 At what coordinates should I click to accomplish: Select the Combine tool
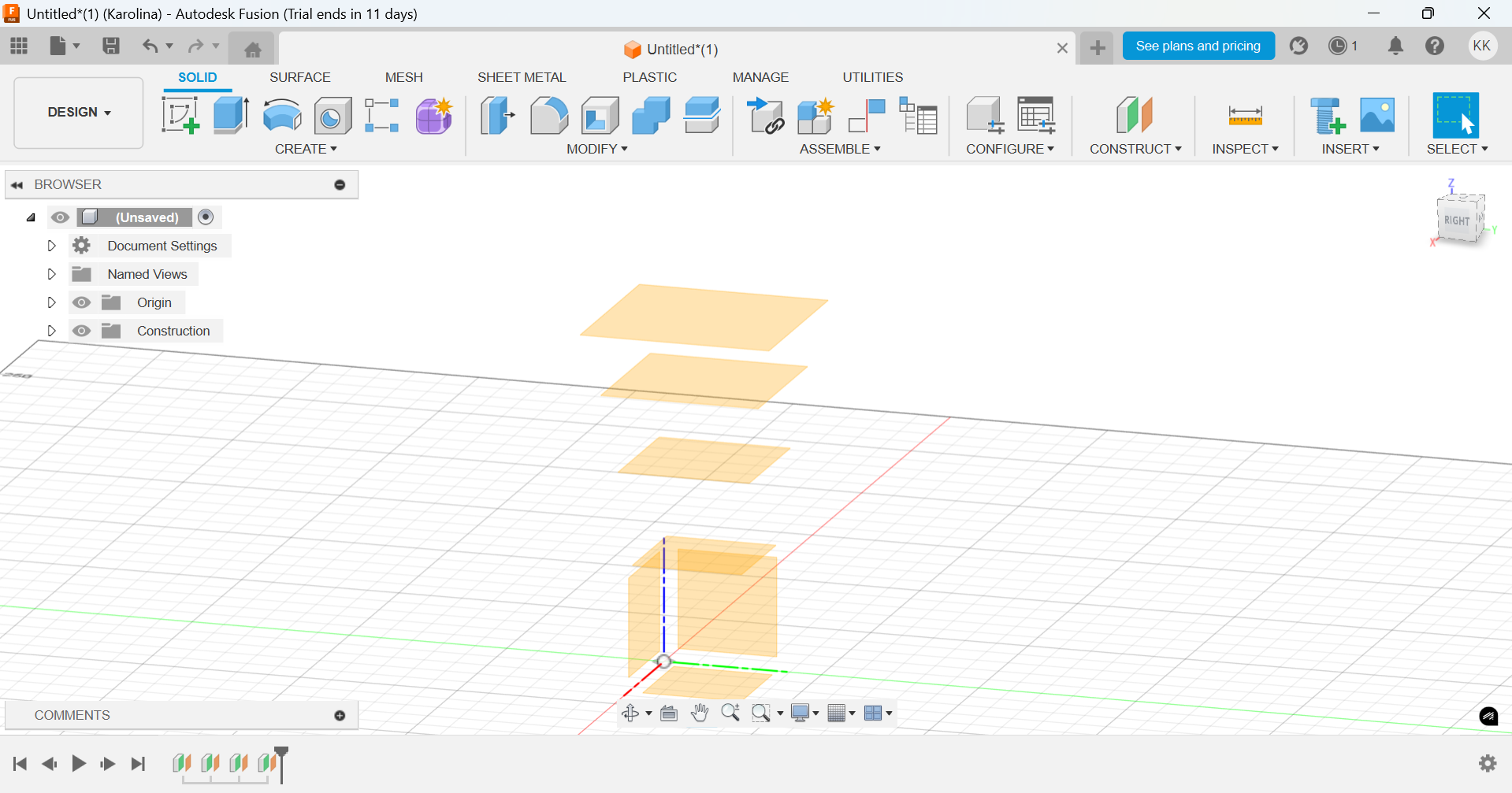(x=651, y=116)
